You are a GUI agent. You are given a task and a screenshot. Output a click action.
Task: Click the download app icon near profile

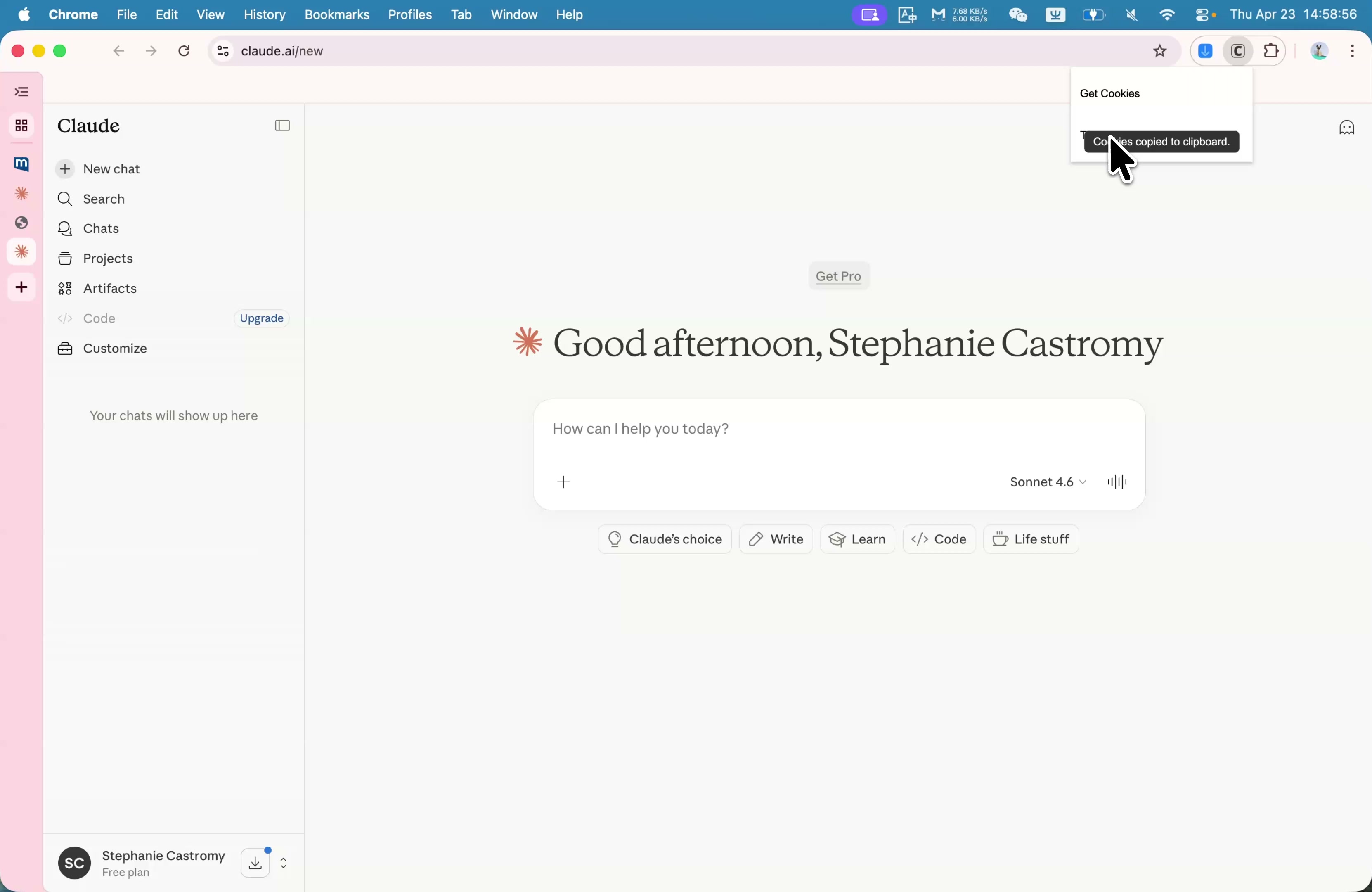pos(255,863)
